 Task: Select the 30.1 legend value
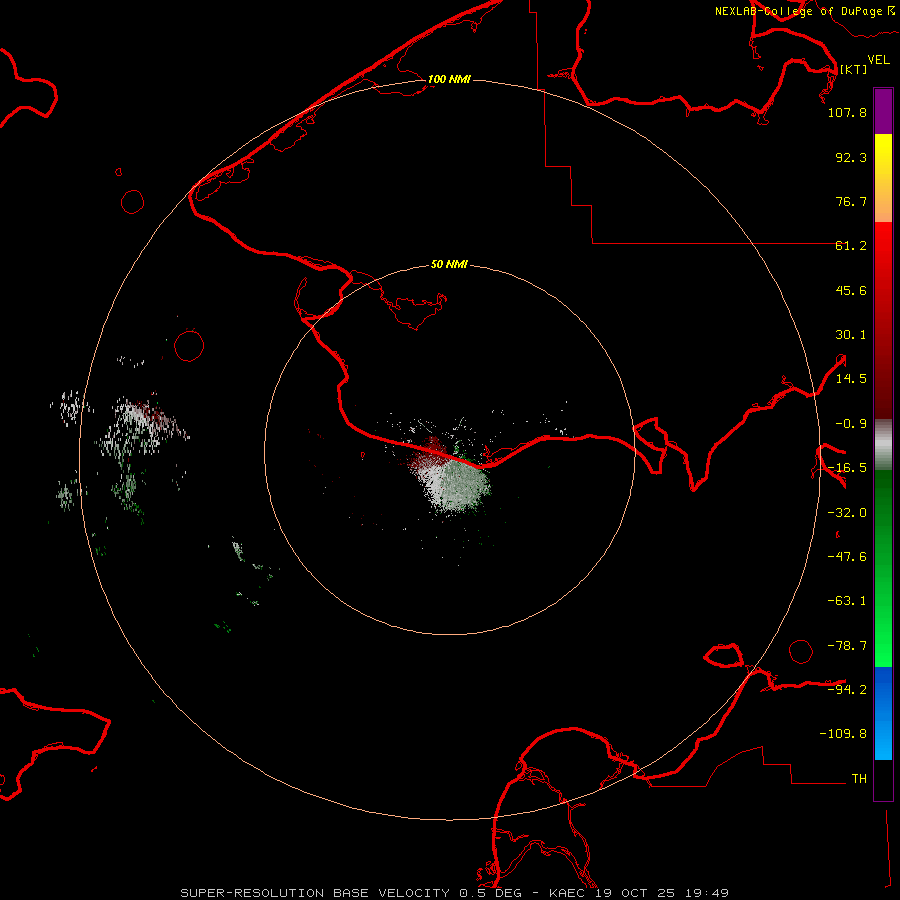tap(851, 335)
